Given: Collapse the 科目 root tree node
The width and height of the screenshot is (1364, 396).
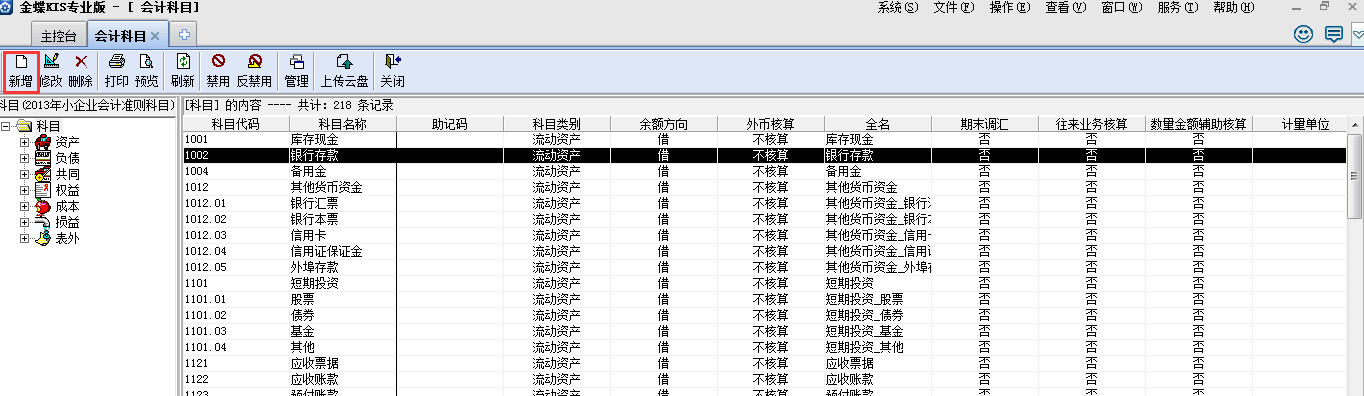Looking at the screenshot, I should pyautogui.click(x=7, y=126).
